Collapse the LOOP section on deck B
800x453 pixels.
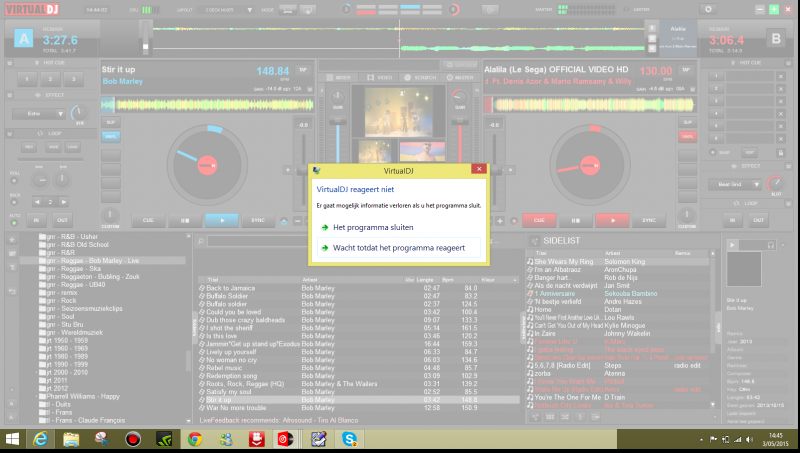pyautogui.click(x=788, y=203)
